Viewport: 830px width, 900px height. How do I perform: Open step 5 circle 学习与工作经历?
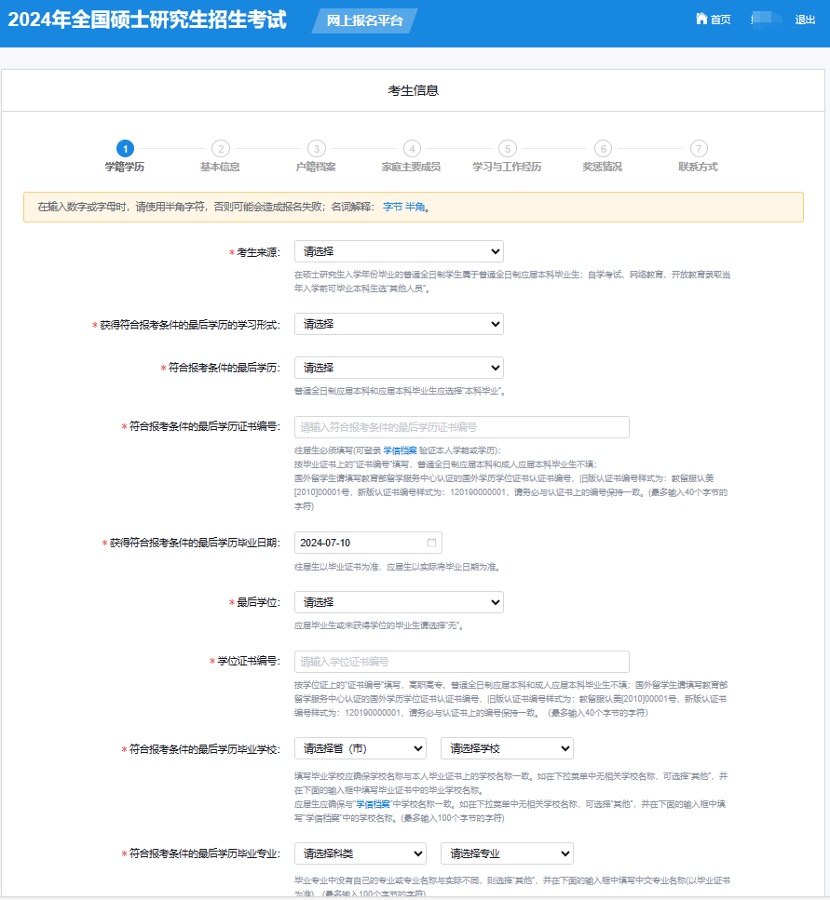[x=507, y=148]
